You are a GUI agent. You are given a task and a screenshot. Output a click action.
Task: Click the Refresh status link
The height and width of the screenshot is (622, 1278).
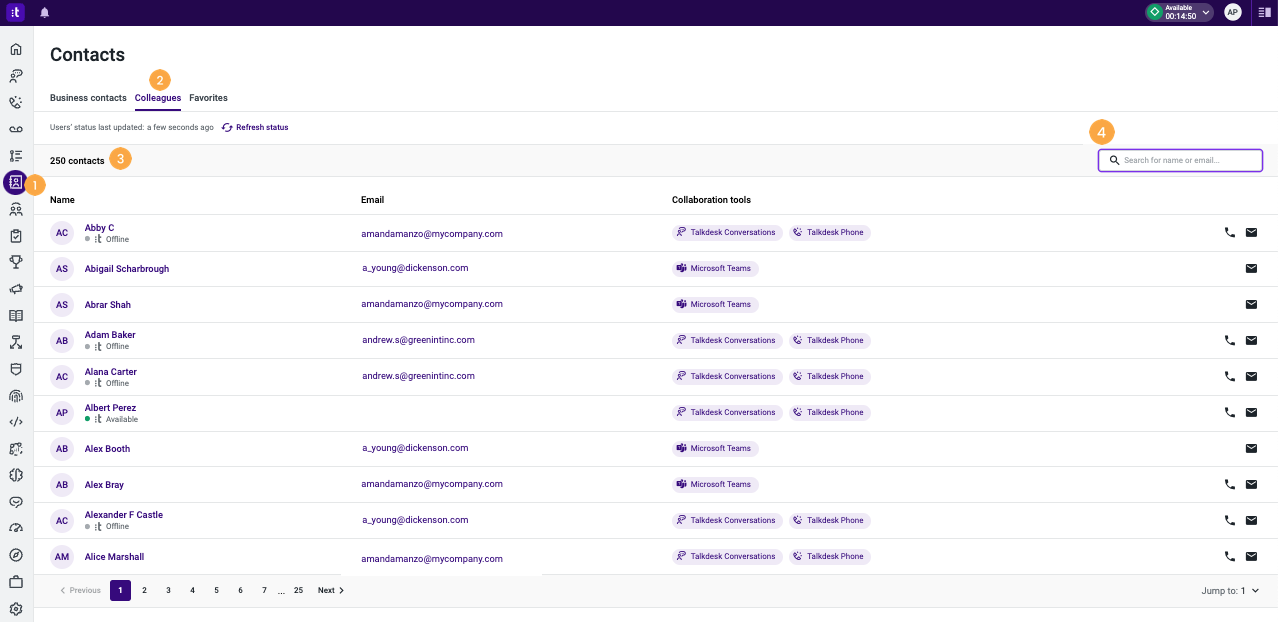coord(263,127)
